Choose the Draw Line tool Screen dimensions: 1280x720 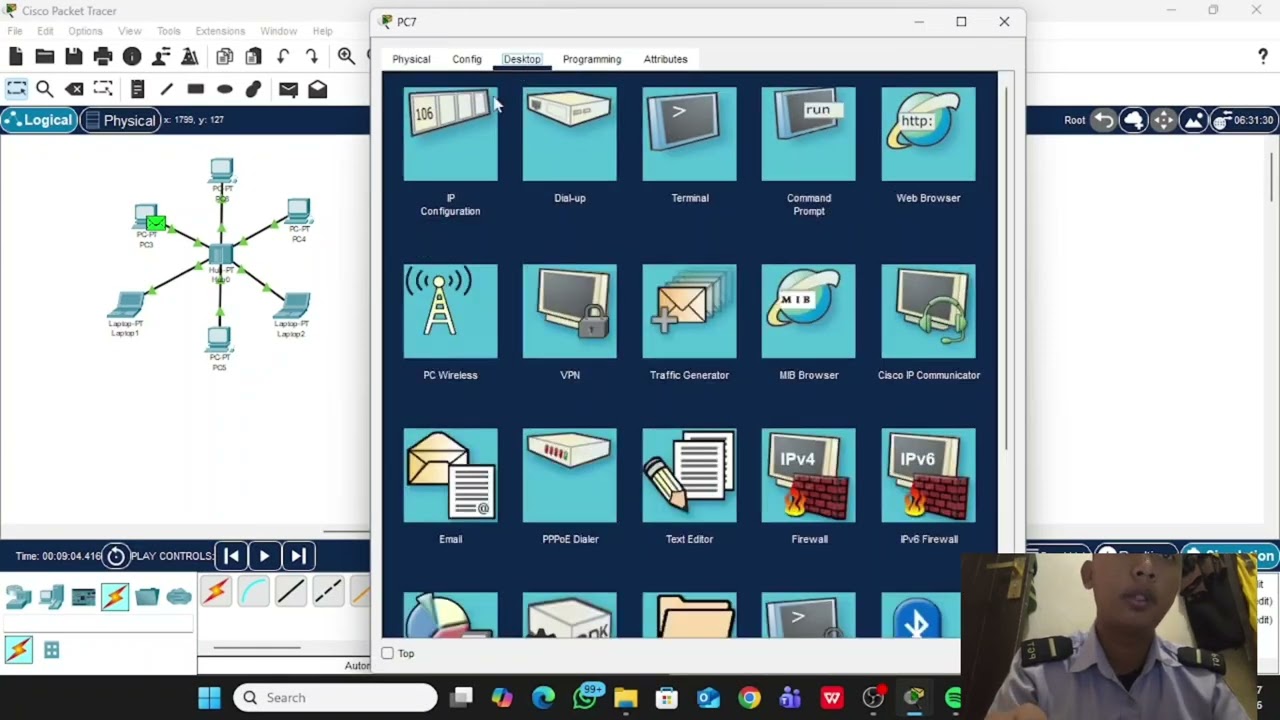[167, 89]
